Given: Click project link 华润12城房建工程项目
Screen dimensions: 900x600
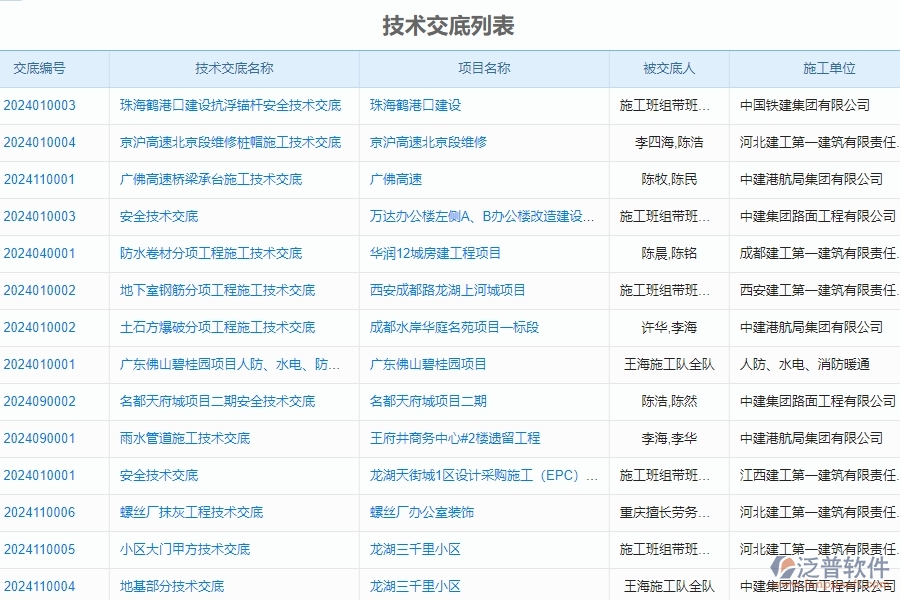Looking at the screenshot, I should pos(436,253).
